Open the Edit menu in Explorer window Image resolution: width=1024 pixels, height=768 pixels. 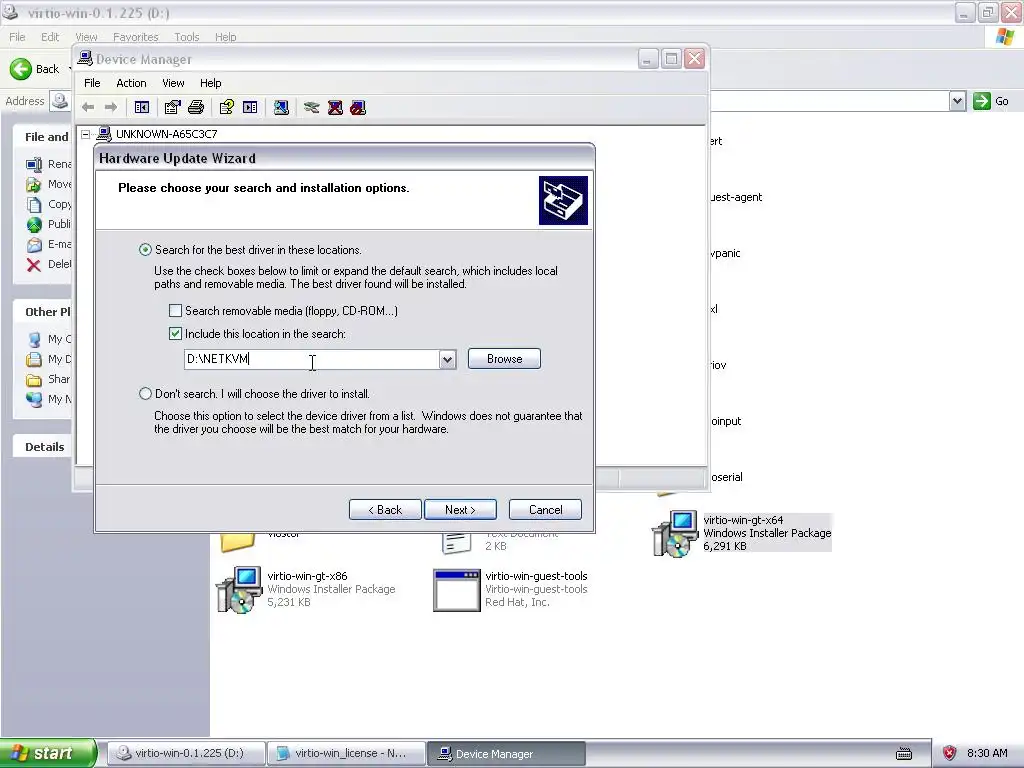coord(50,37)
